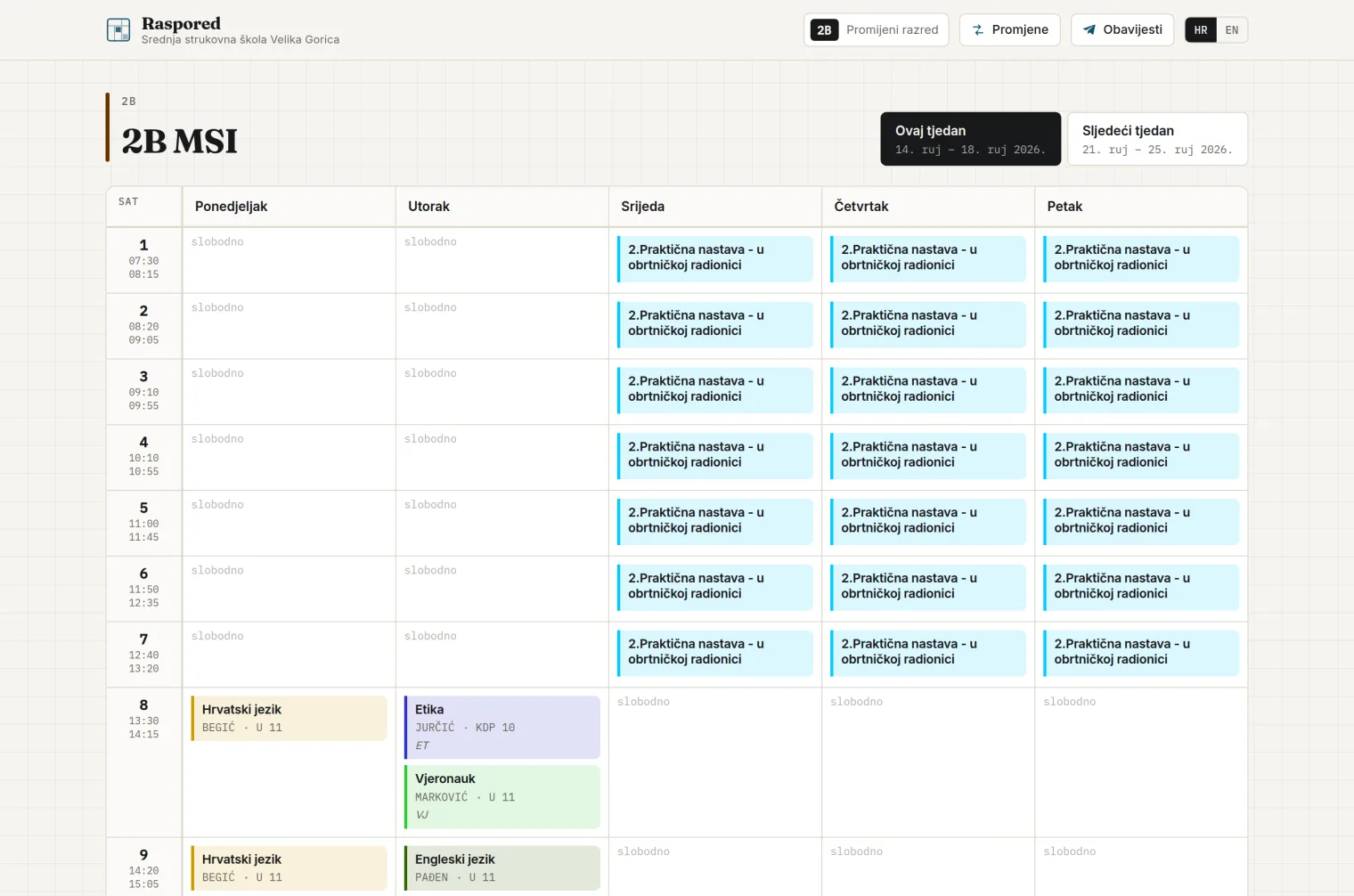
Task: Open the Engleski jezik lesson card
Action: pyautogui.click(x=502, y=868)
